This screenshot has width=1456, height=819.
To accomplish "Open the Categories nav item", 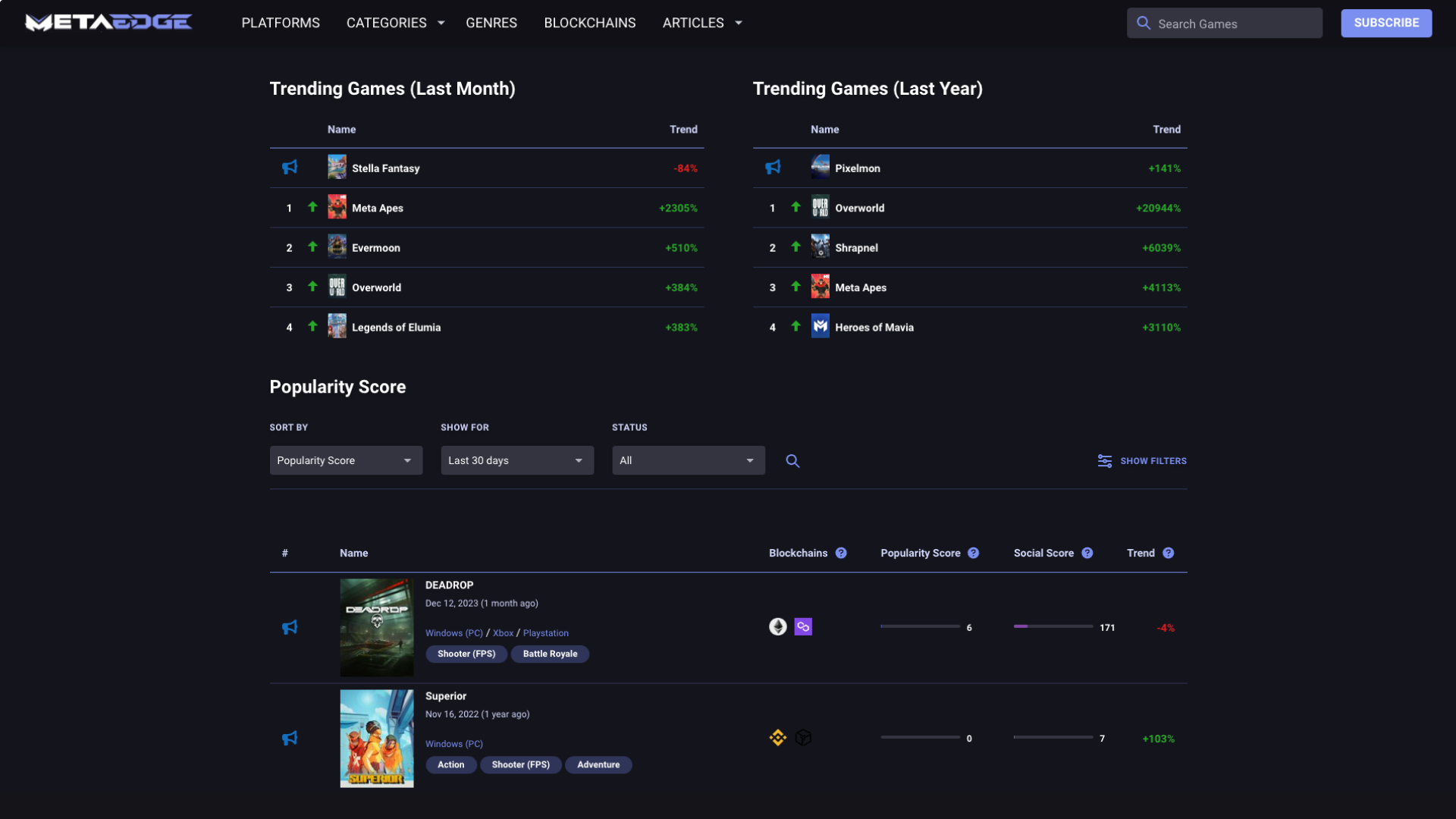I will [x=386, y=23].
